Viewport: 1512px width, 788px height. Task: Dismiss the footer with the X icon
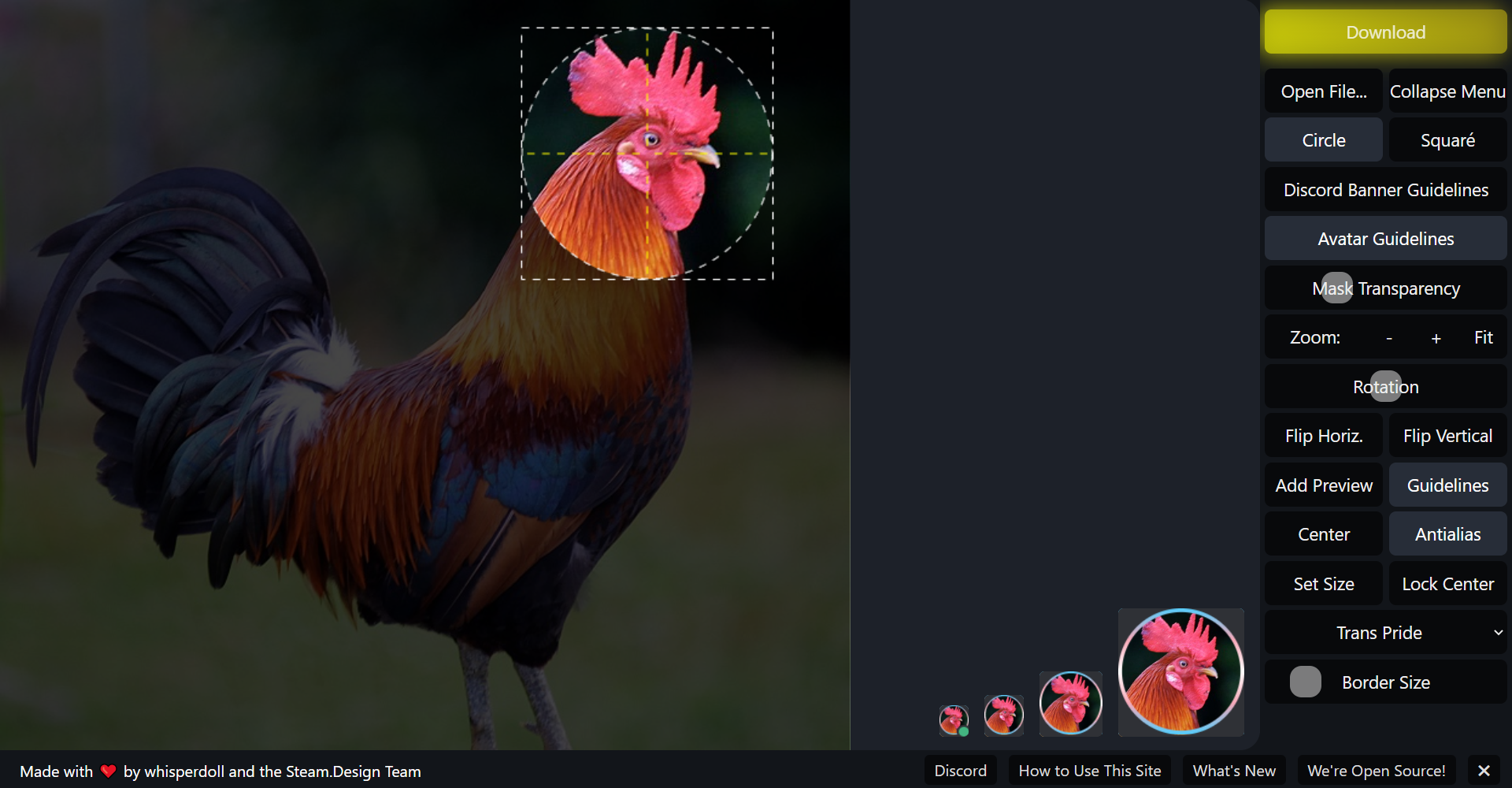pos(1484,771)
